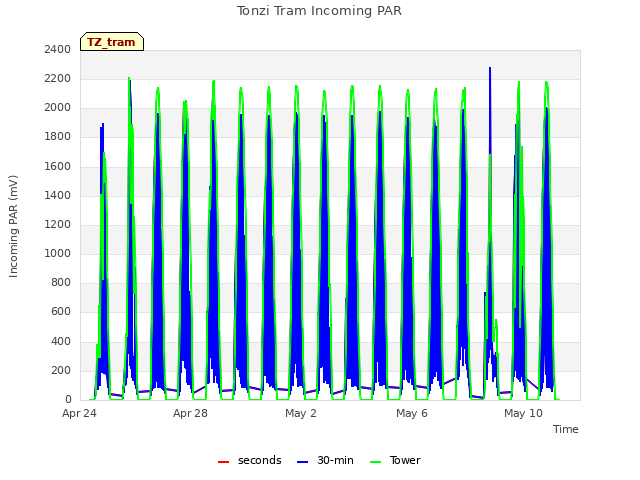The height and width of the screenshot is (480, 640).
Task: Click the 1000 y-axis tick label
Action: pyautogui.click(x=58, y=253)
